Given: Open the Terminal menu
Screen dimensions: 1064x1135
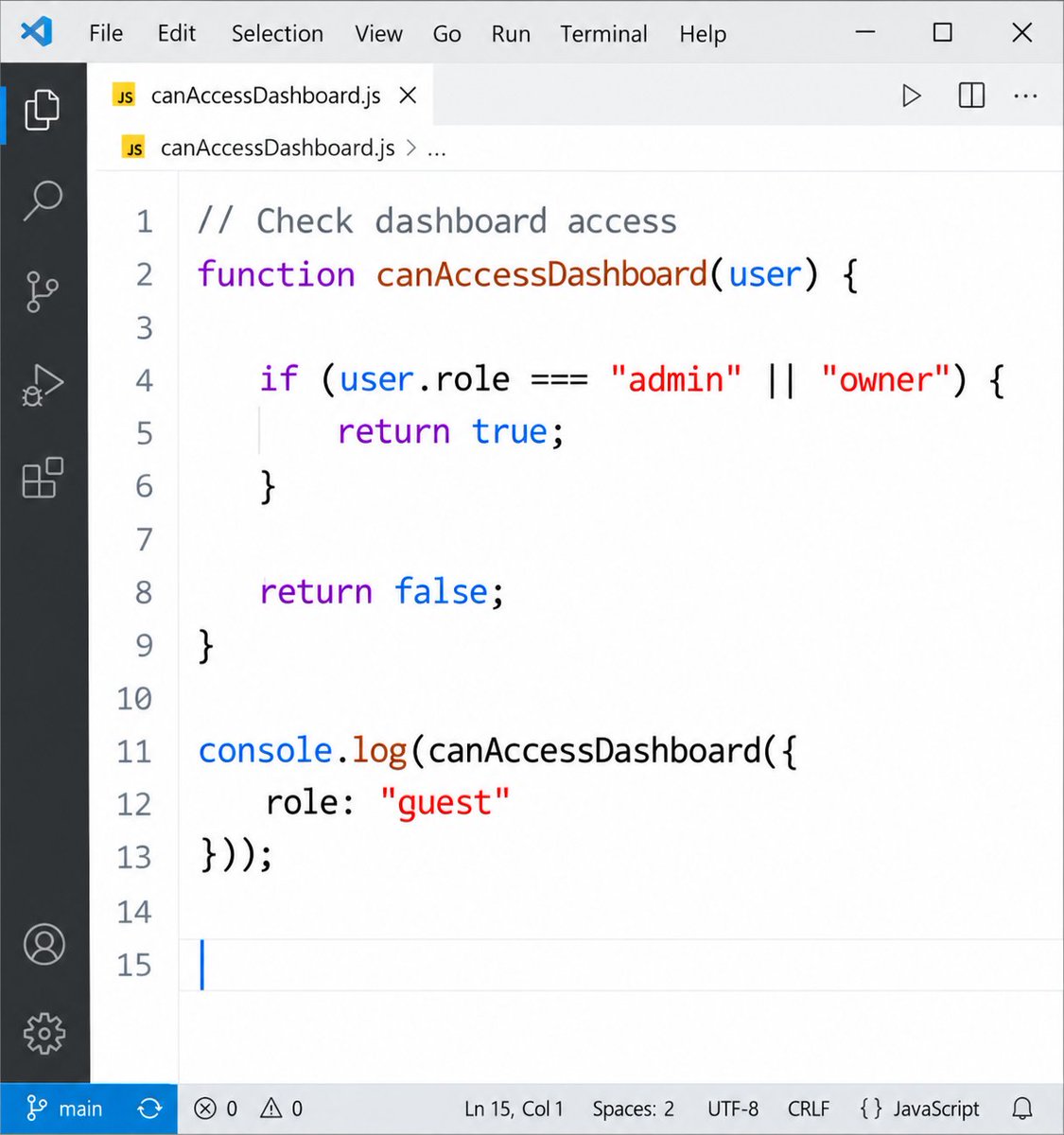Looking at the screenshot, I should [603, 33].
